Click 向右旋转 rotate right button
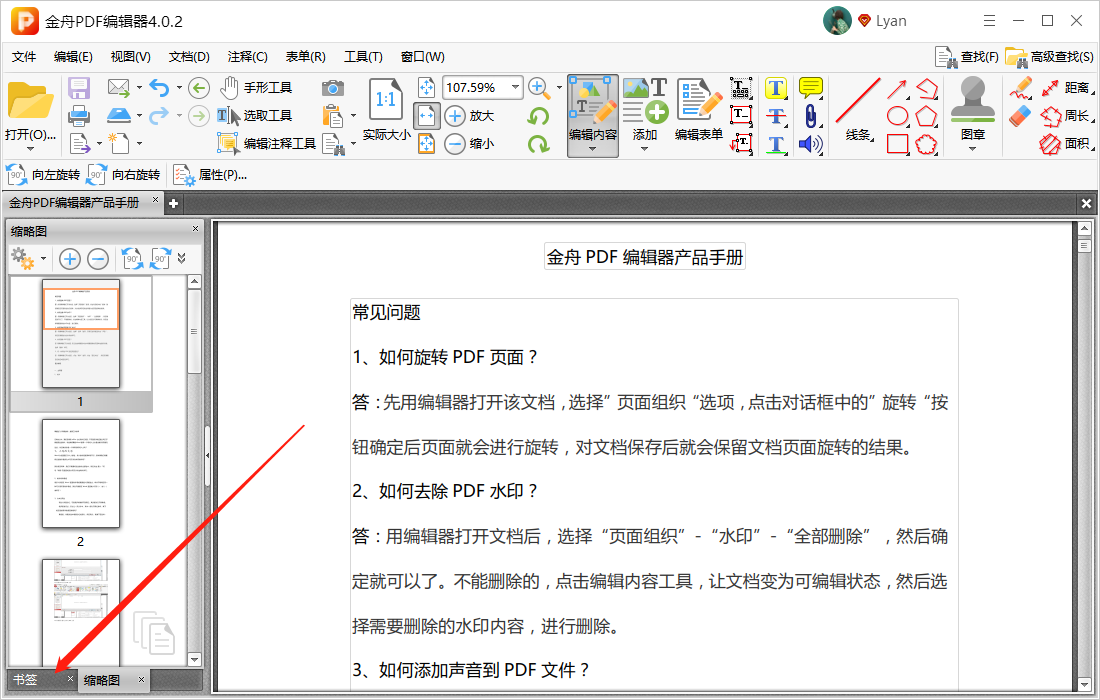This screenshot has height=700, width=1100. coord(123,175)
